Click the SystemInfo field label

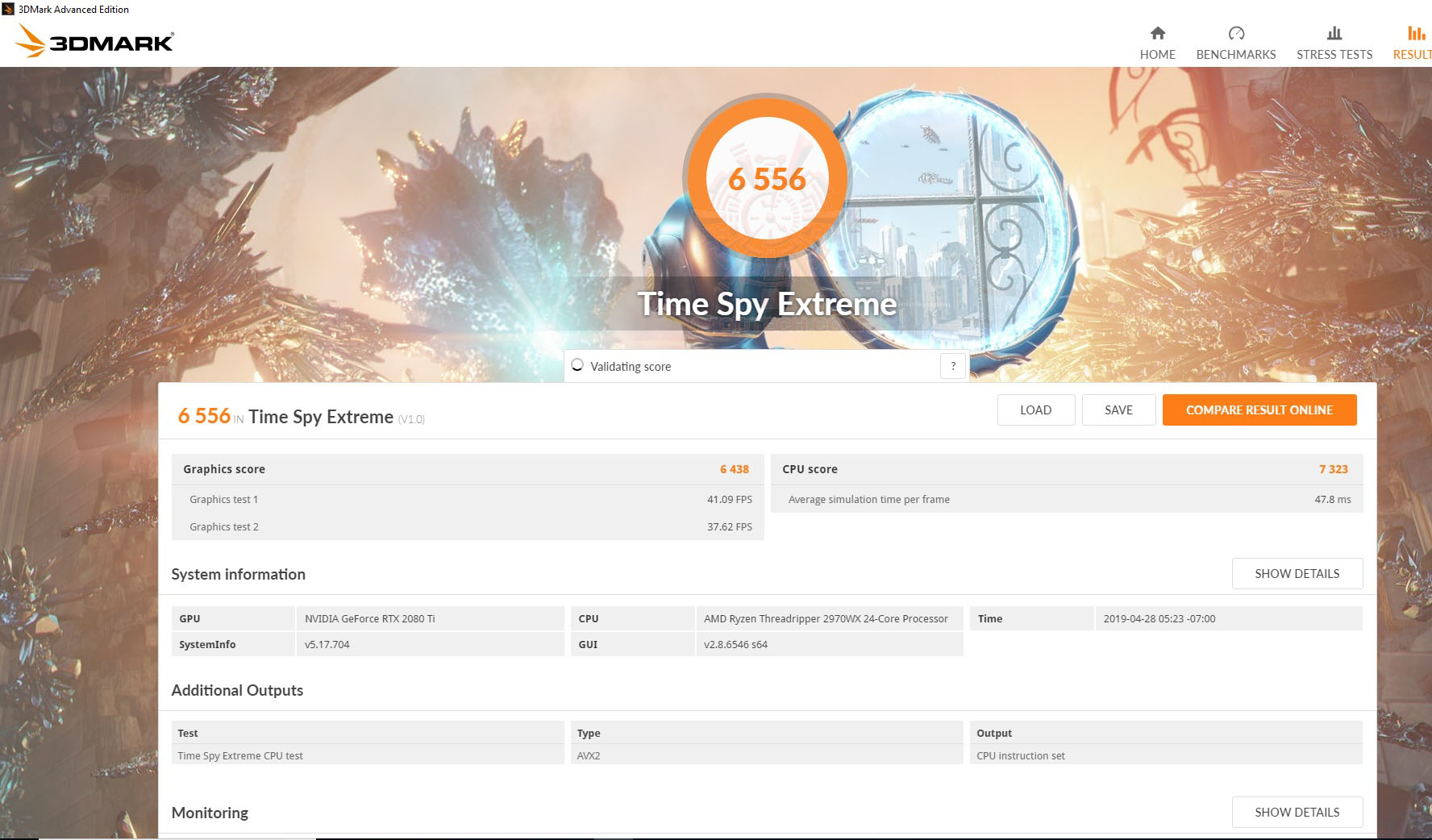(207, 644)
